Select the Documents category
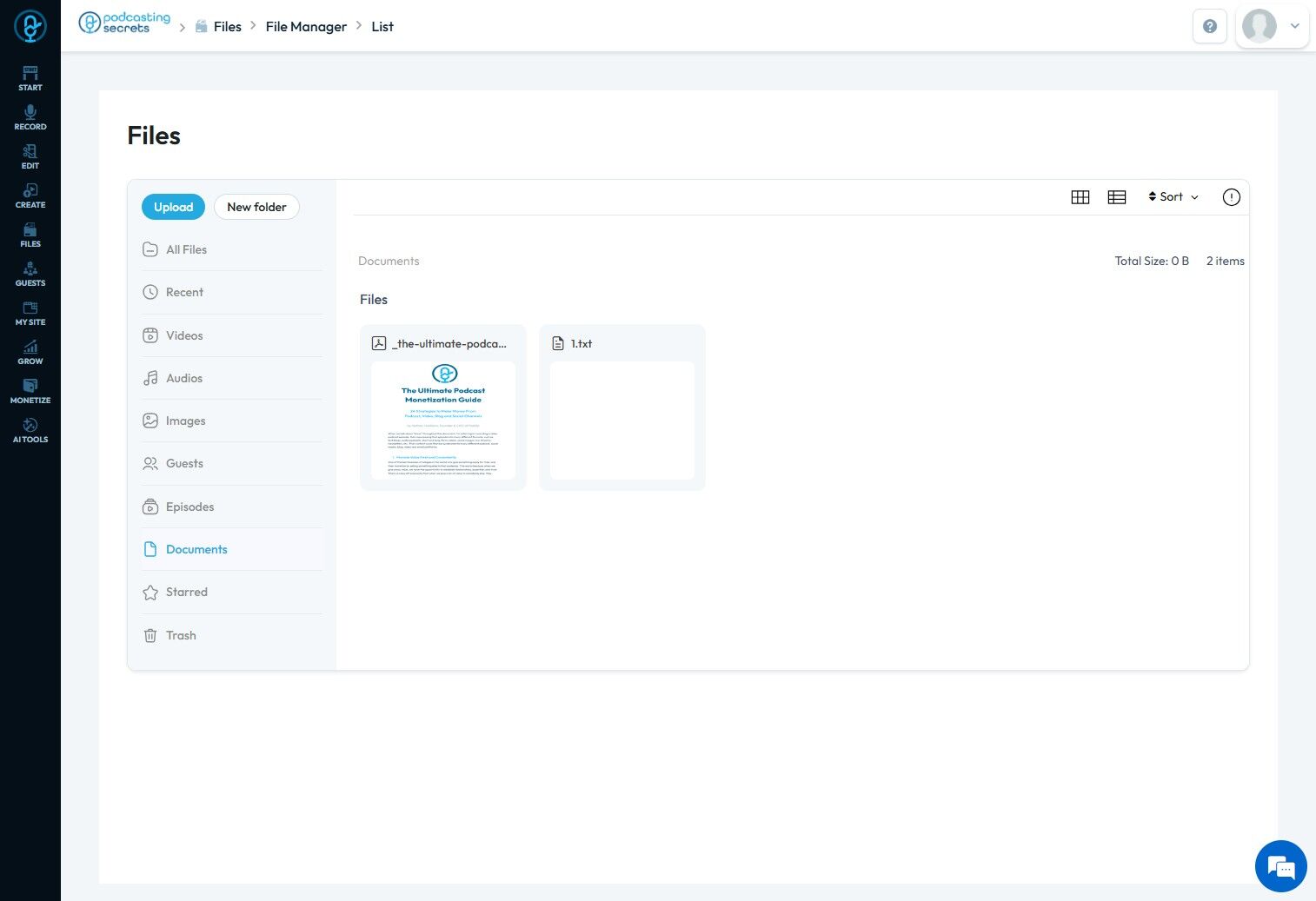This screenshot has height=901, width=1316. coord(232,549)
